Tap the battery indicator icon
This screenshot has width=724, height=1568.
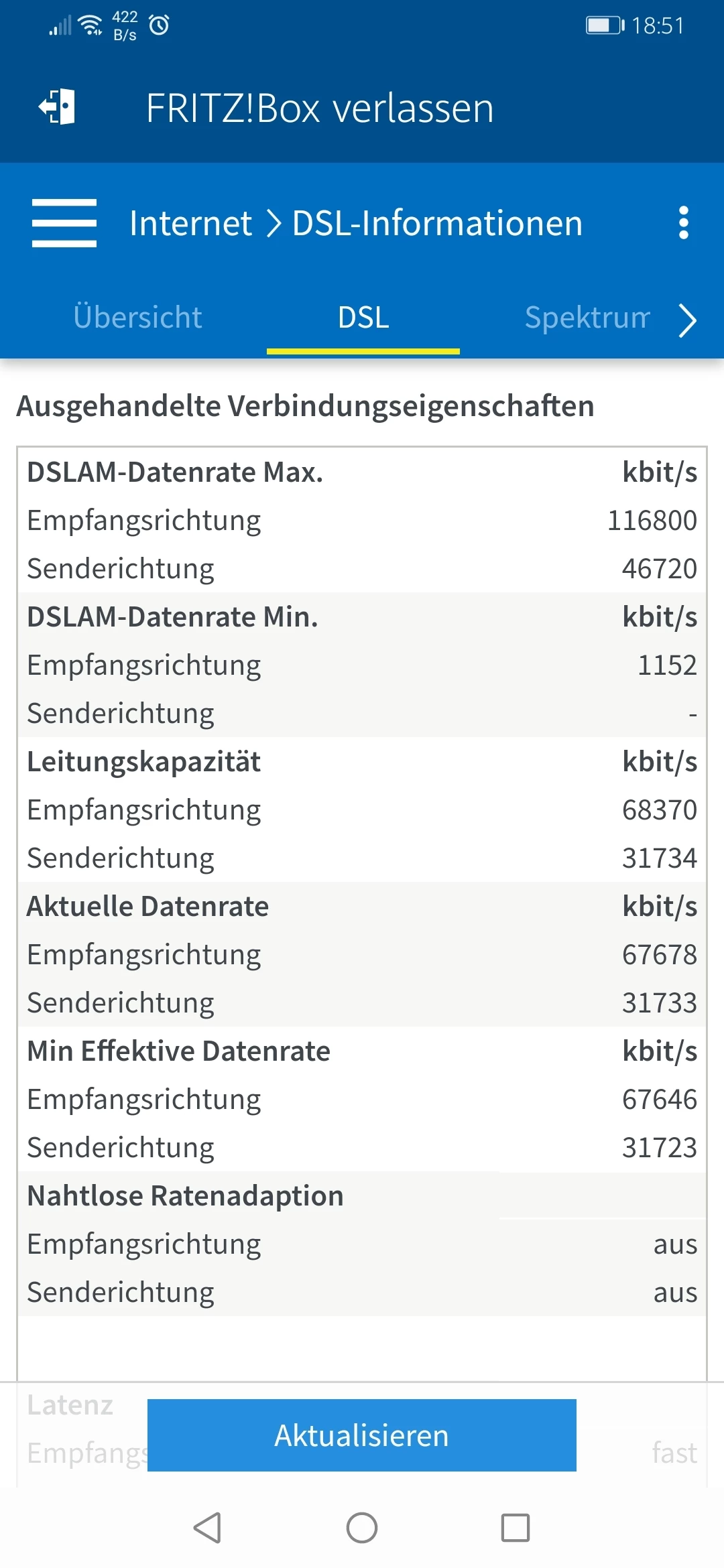point(605,25)
